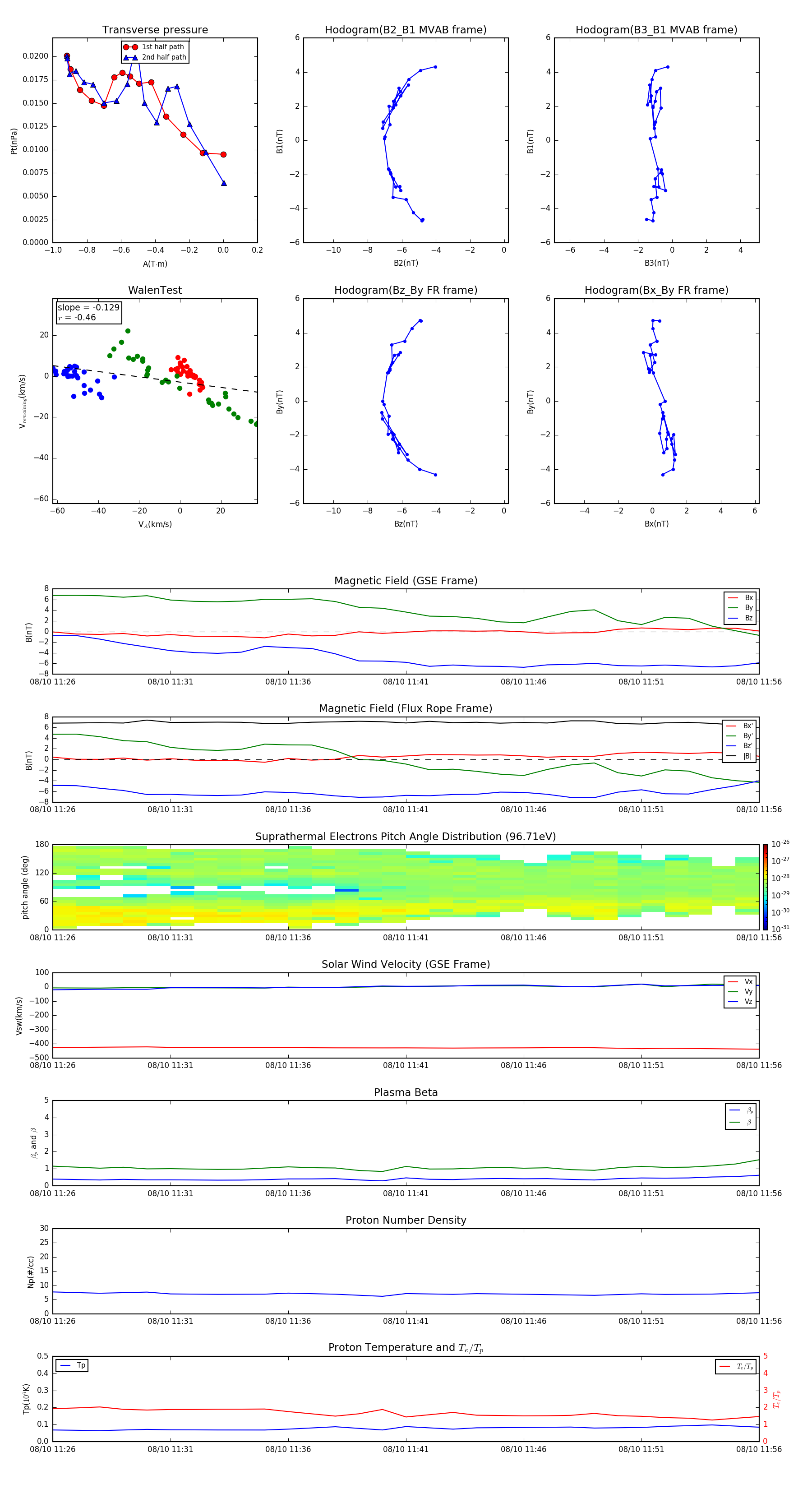Click the Proton Temperature and Te/Tp title
Viewport: 812px width, 1489px height.
(x=406, y=1348)
